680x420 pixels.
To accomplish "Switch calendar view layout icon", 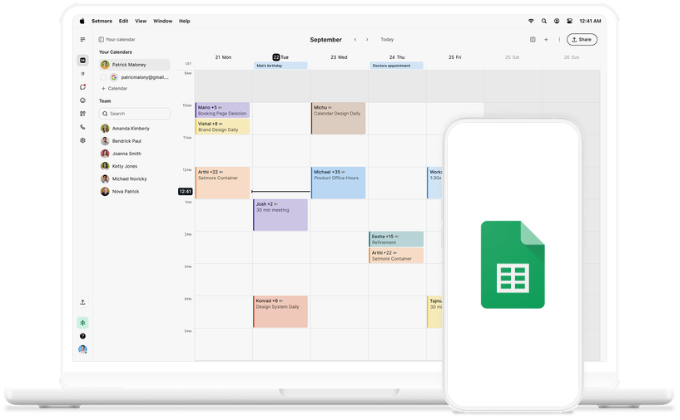I will 533,39.
